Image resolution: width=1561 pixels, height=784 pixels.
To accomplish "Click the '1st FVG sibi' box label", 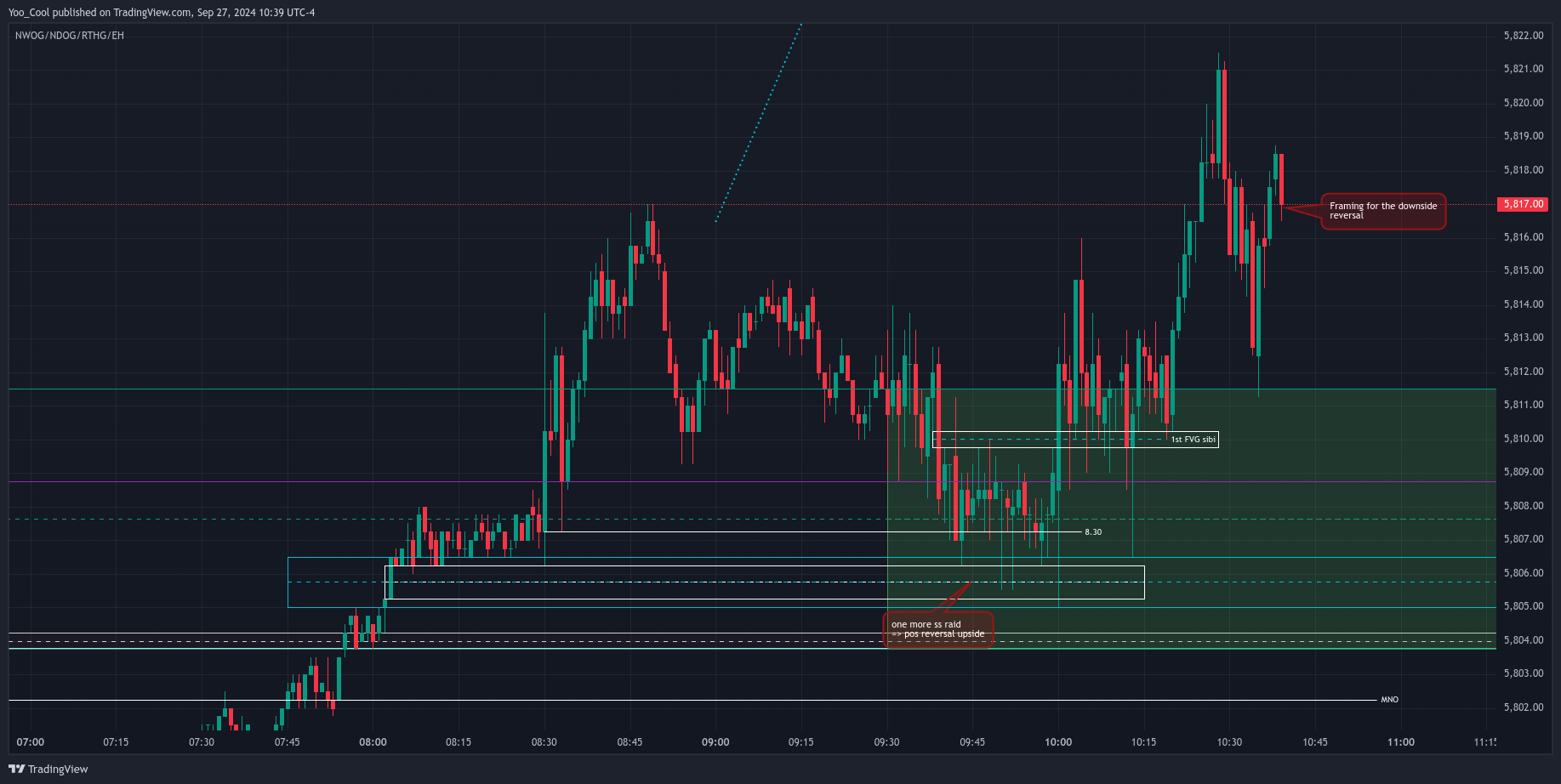I will coord(1194,440).
